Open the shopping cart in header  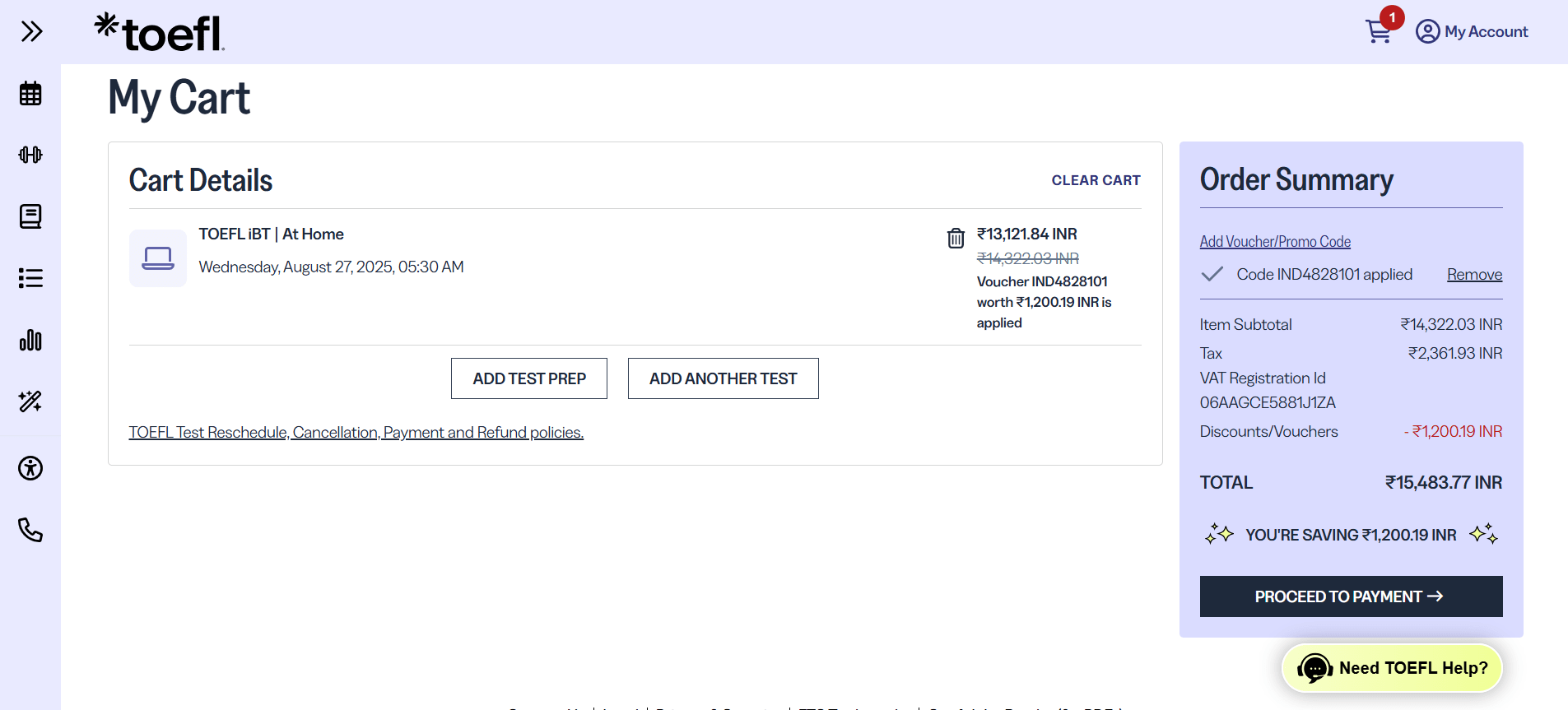(x=1379, y=31)
